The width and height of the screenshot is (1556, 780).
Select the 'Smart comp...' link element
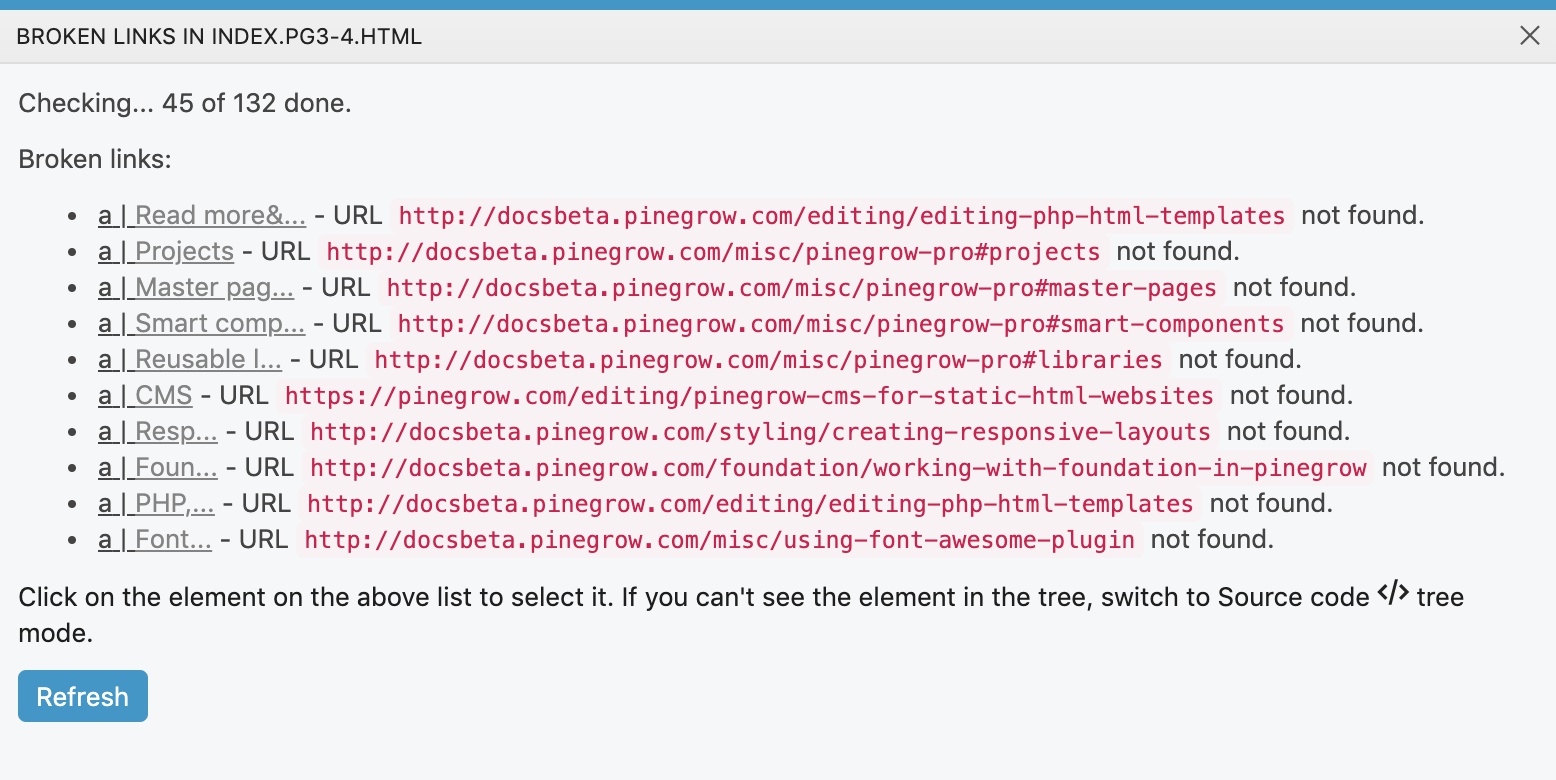[x=202, y=323]
